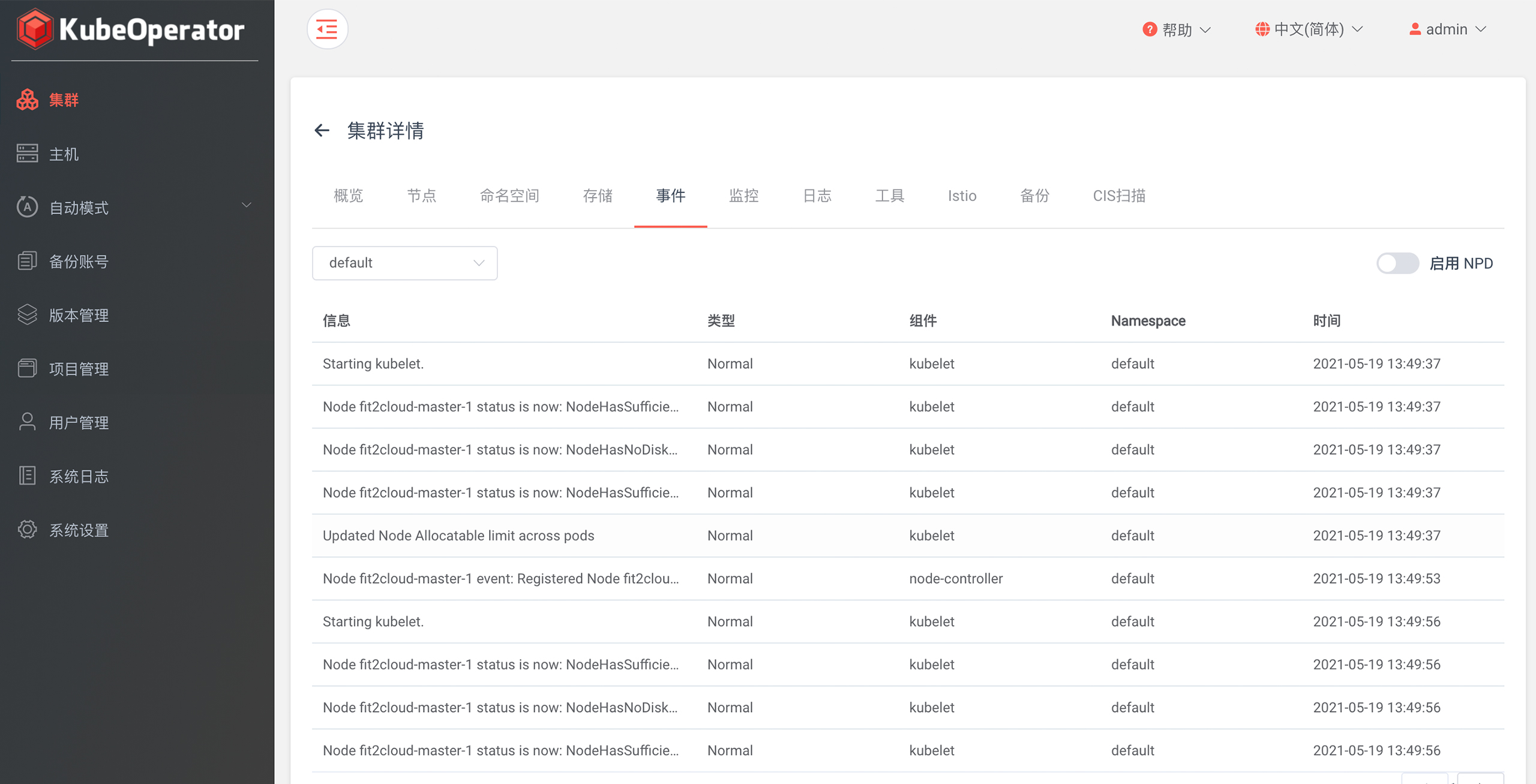
Task: Collapse the sidebar with the menu fold icon
Action: (x=327, y=29)
